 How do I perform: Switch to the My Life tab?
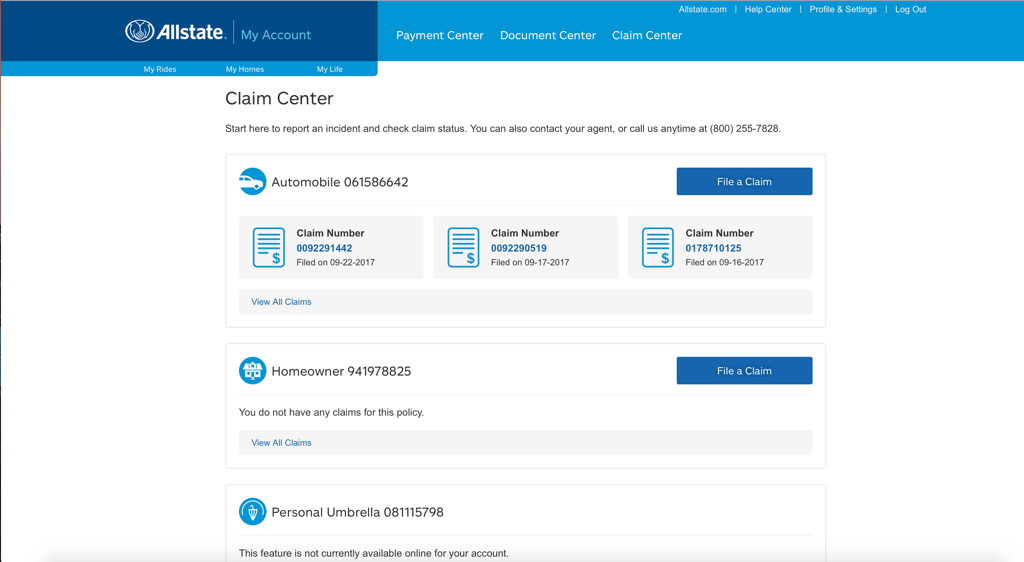[x=330, y=69]
